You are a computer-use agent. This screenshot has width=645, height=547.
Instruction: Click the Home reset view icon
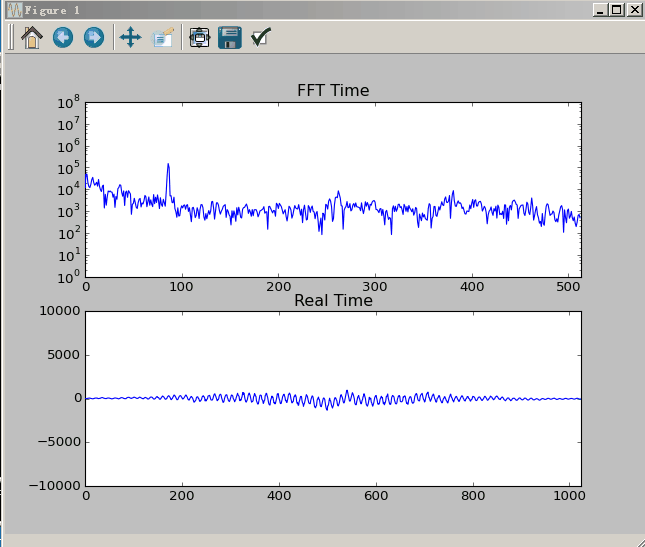pyautogui.click(x=31, y=38)
